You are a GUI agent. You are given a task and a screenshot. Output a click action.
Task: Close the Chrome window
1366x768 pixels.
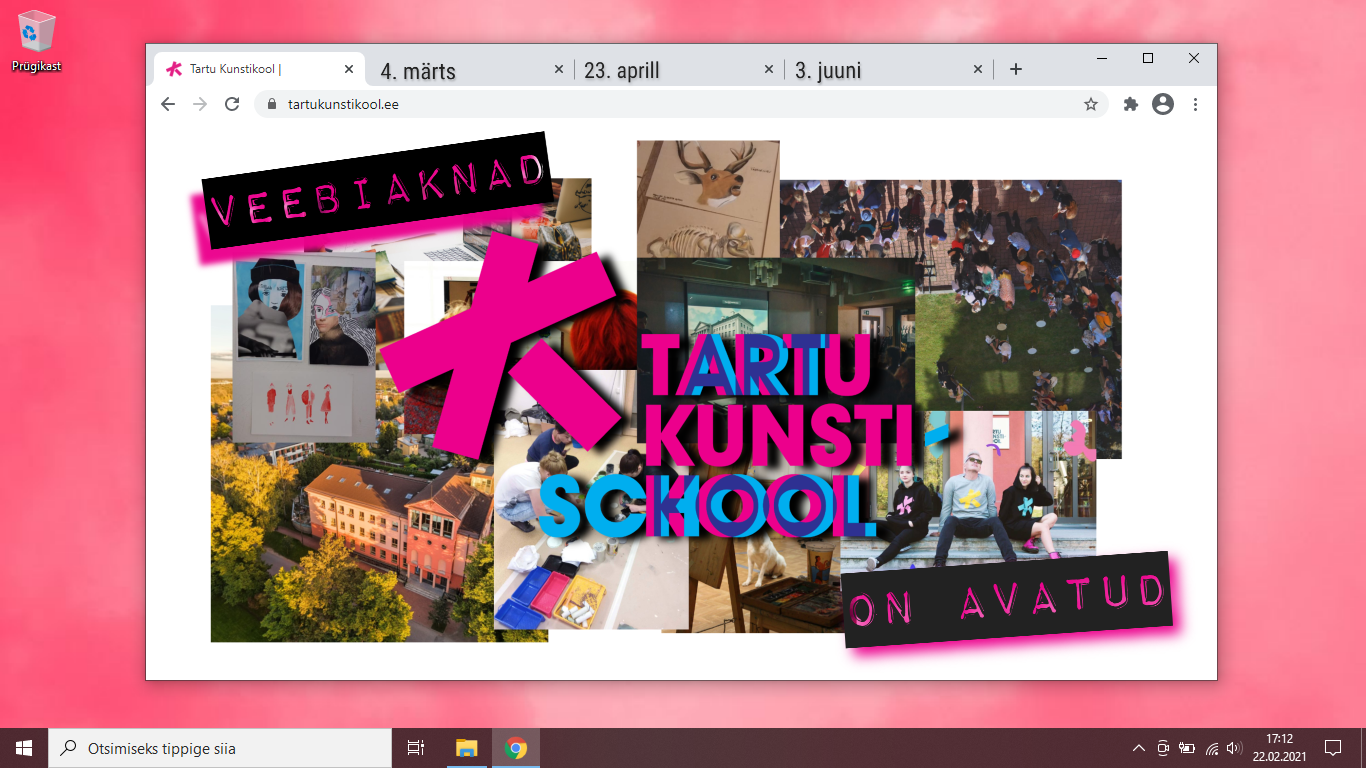[1194, 58]
